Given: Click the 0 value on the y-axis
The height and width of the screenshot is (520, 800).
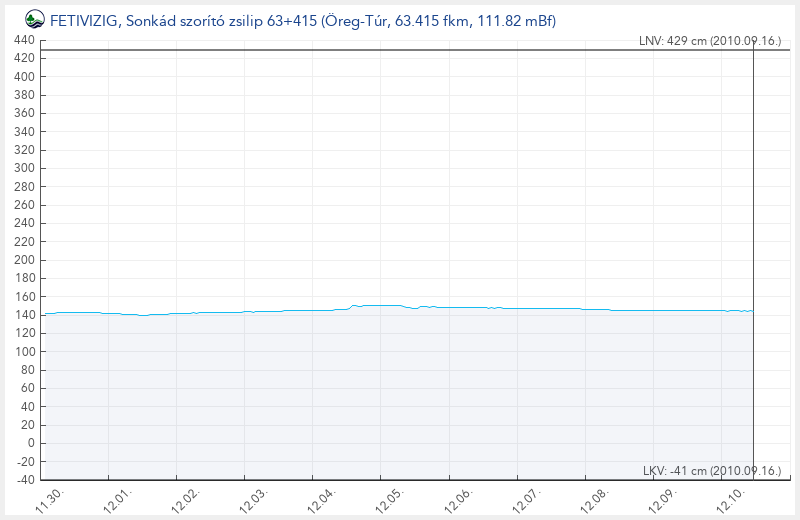Looking at the screenshot, I should pyautogui.click(x=31, y=443).
